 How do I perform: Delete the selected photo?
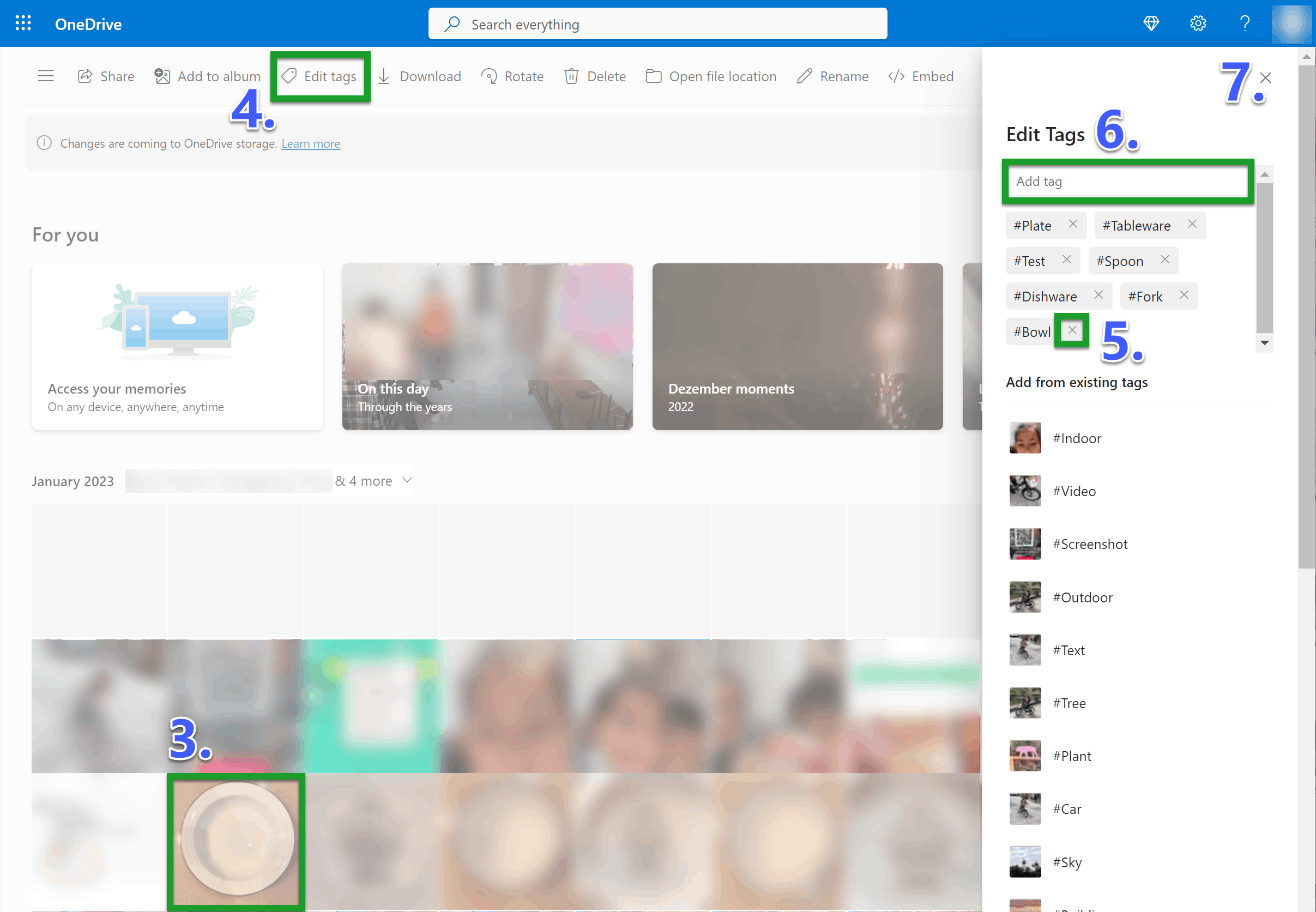point(595,76)
